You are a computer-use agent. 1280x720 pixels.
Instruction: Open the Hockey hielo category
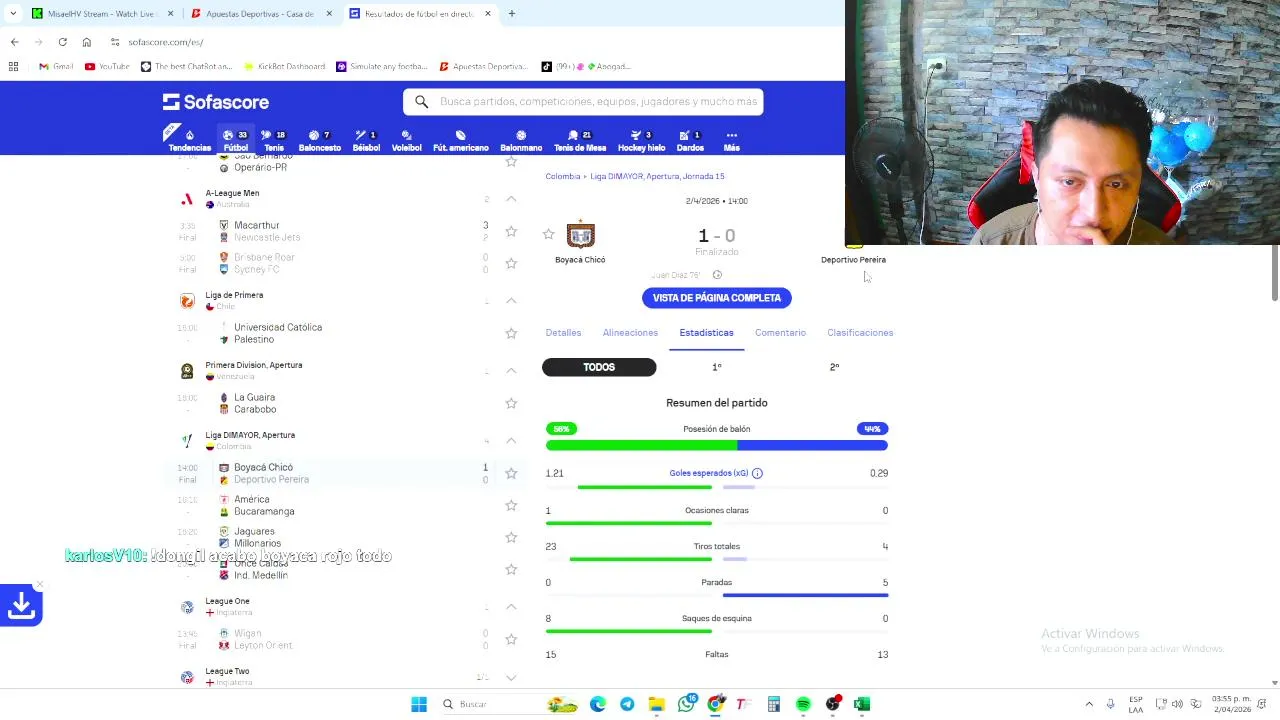(x=641, y=140)
